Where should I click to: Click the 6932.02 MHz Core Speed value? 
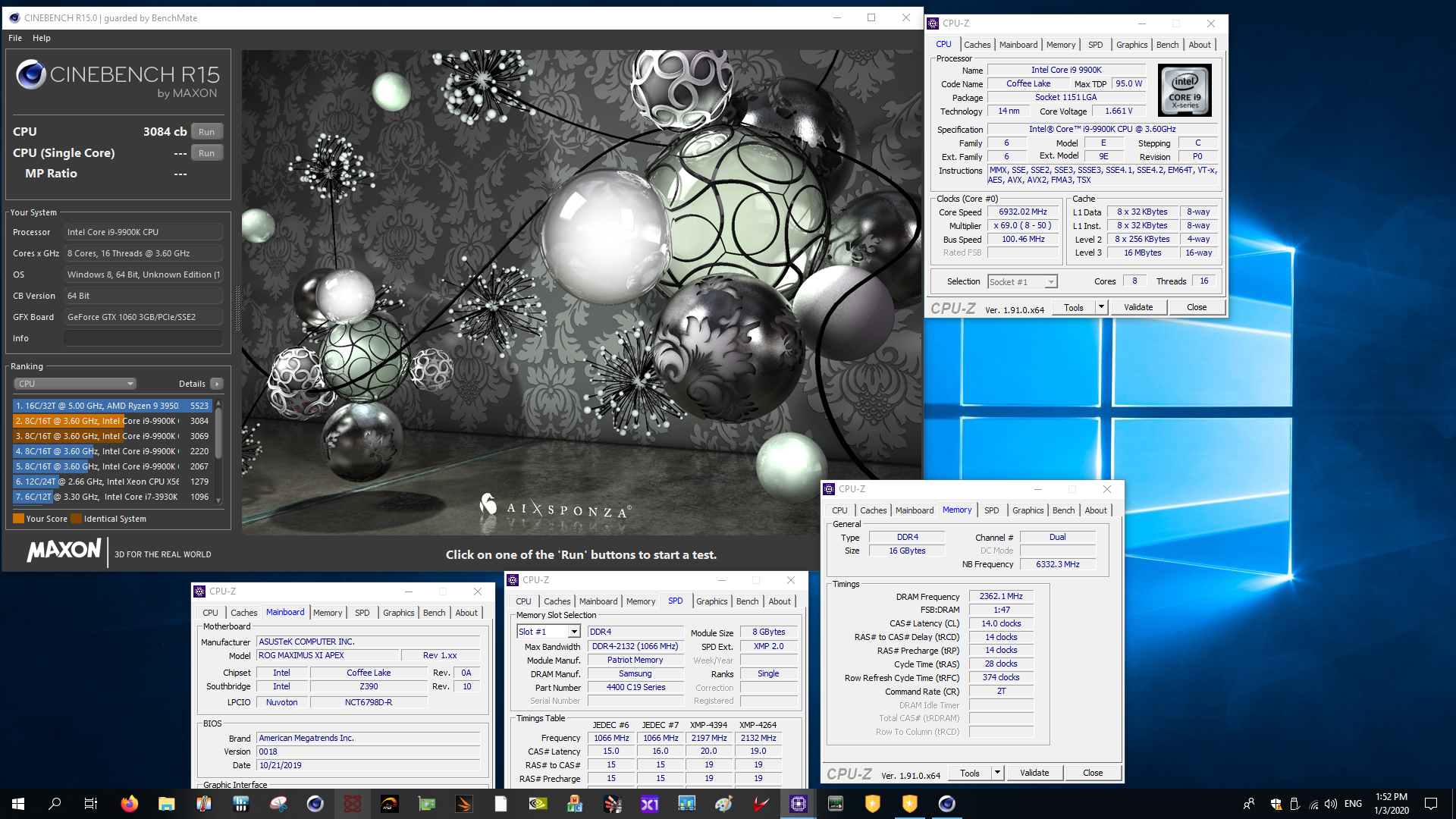click(x=1022, y=212)
